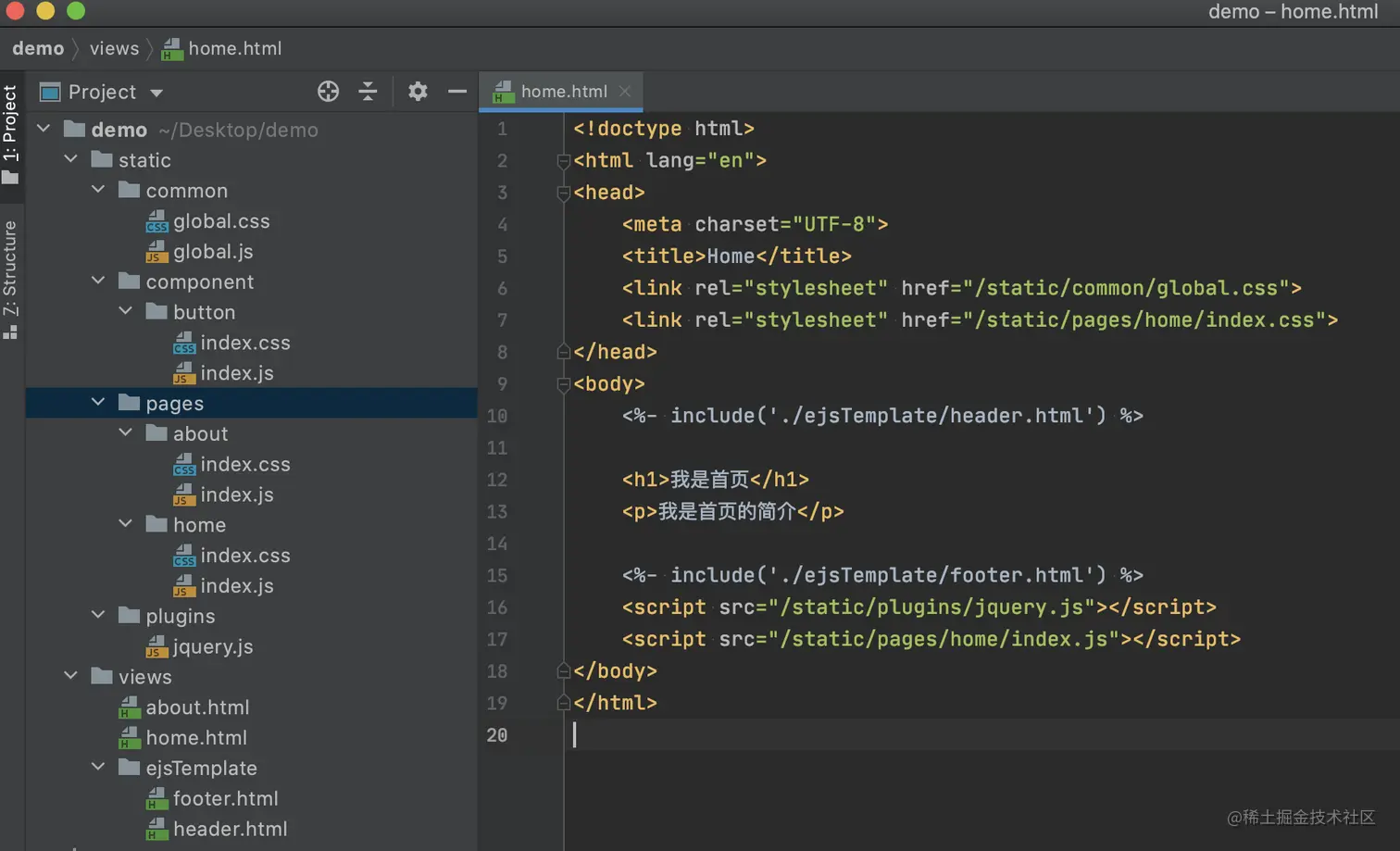Screen dimensions: 1400x851
Task: Collapse the about folder
Action: click(126, 432)
